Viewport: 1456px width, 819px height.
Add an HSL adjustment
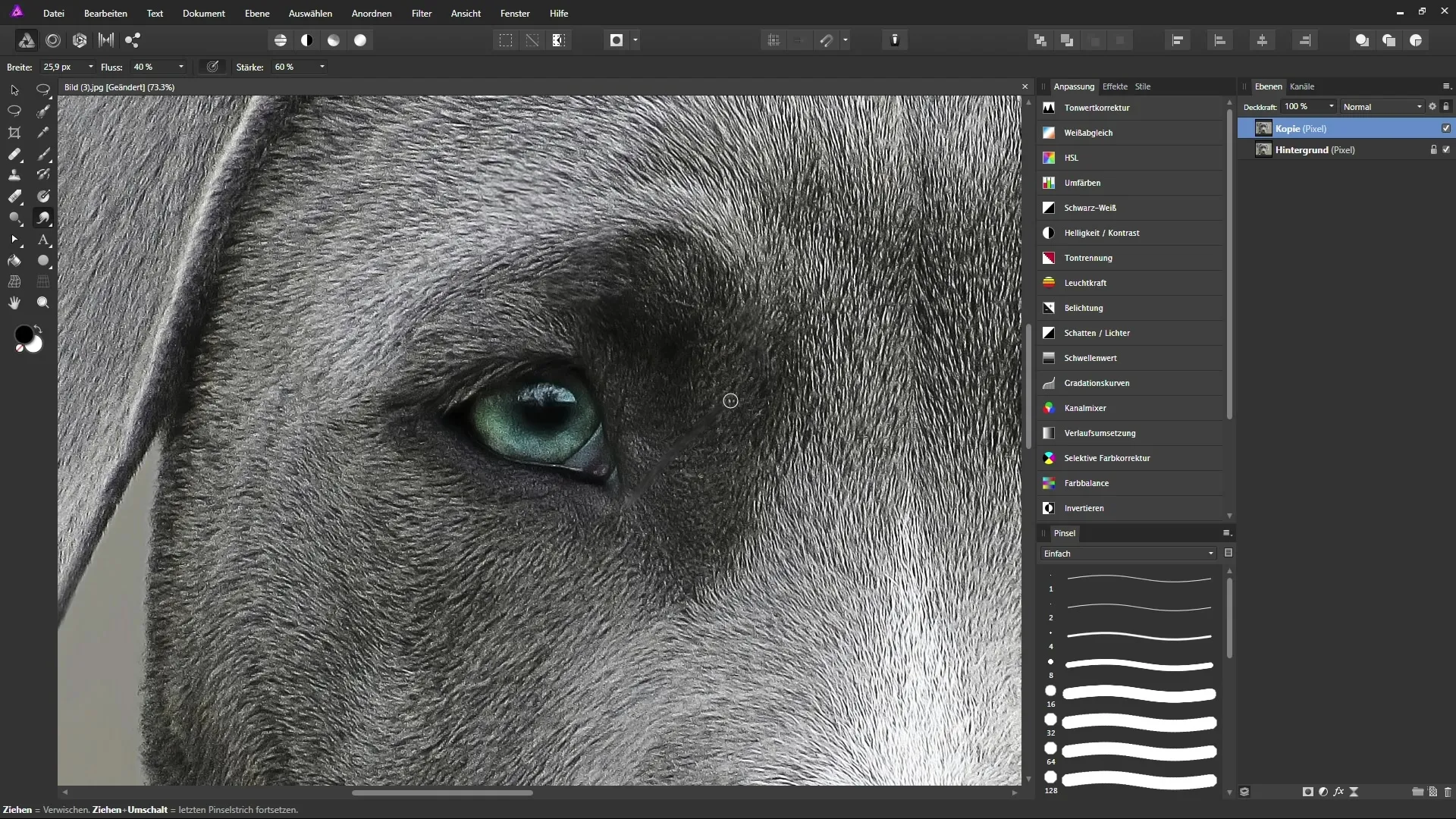1130,158
